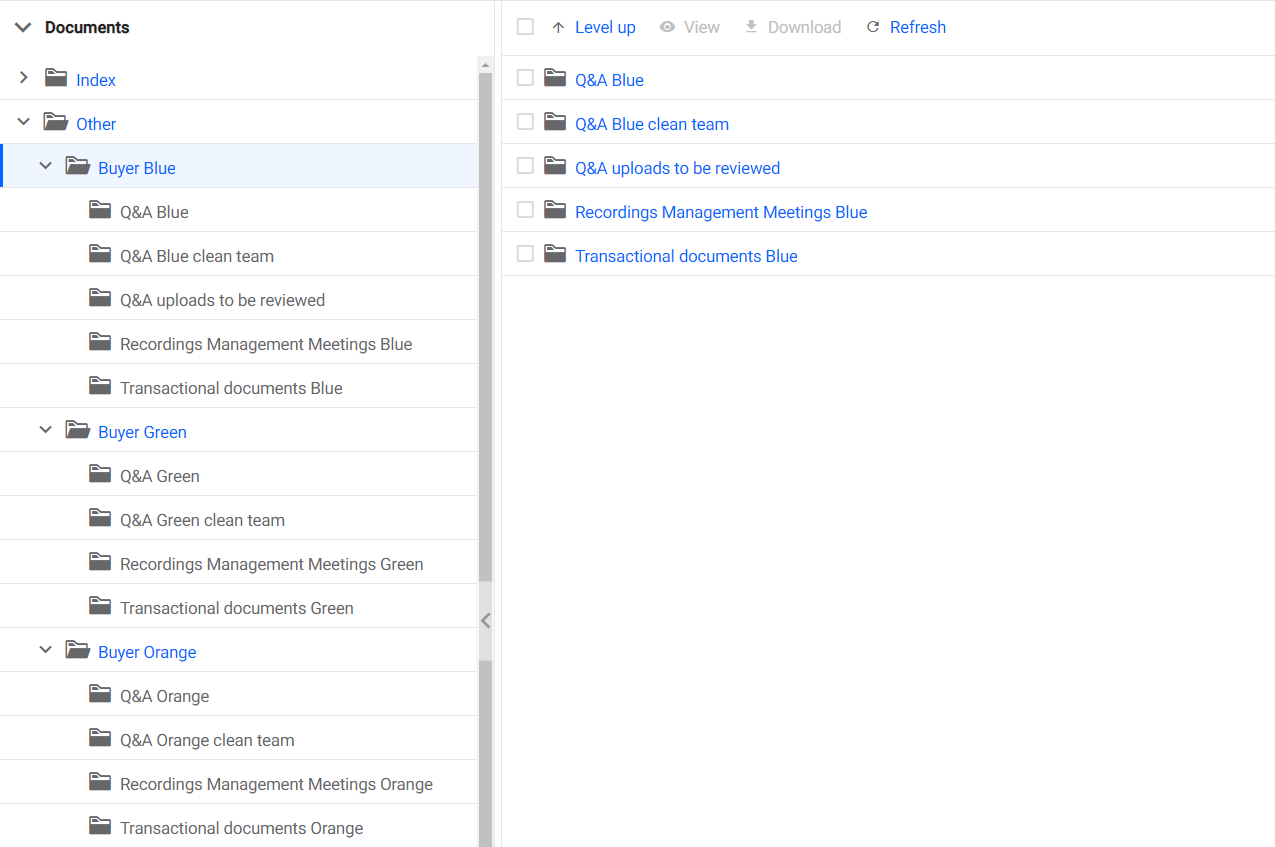
Task: Open the Q&A uploads to be reviewed link
Action: click(x=677, y=168)
